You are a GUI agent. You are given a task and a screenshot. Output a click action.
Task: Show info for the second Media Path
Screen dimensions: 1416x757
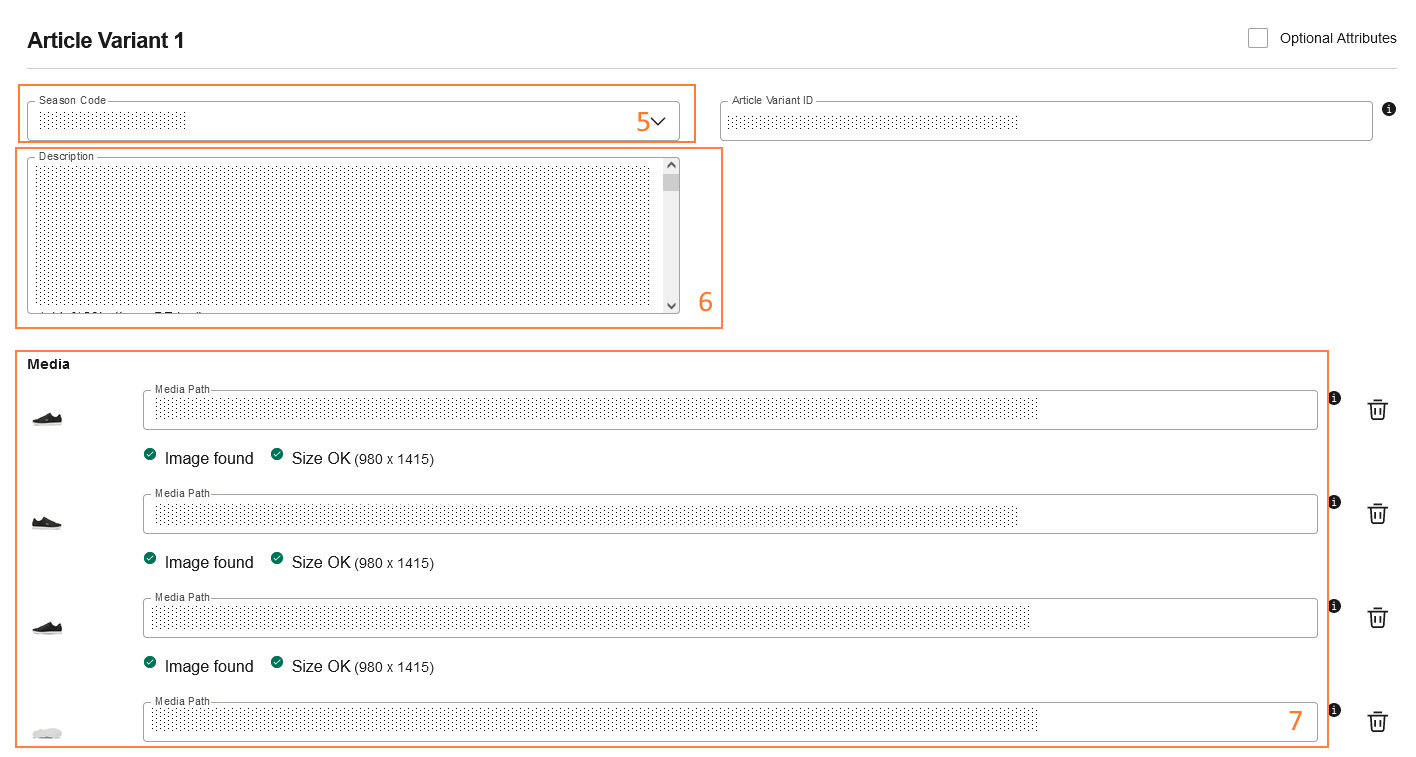click(1334, 502)
